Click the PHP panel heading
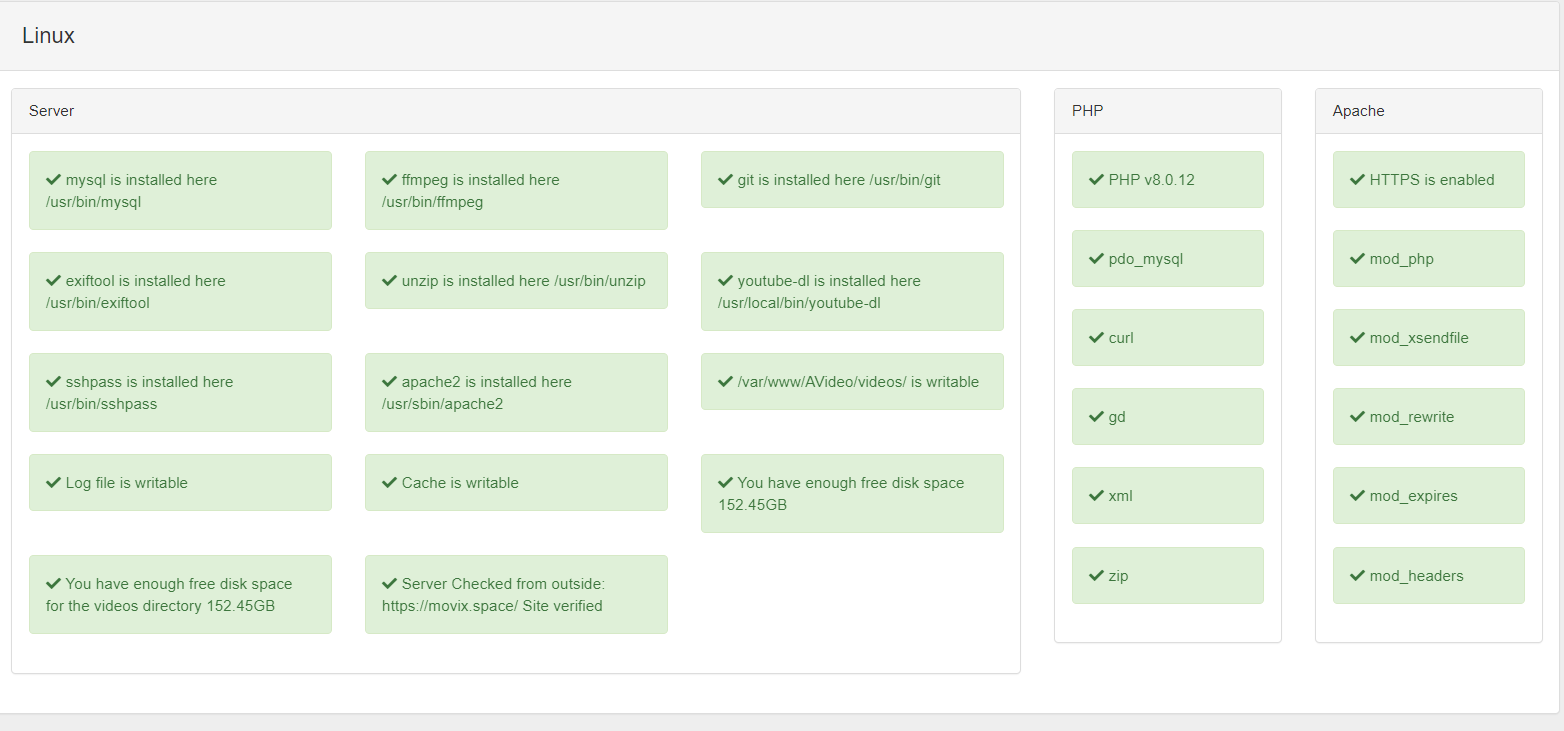Image resolution: width=1564 pixels, height=731 pixels. [x=1167, y=111]
